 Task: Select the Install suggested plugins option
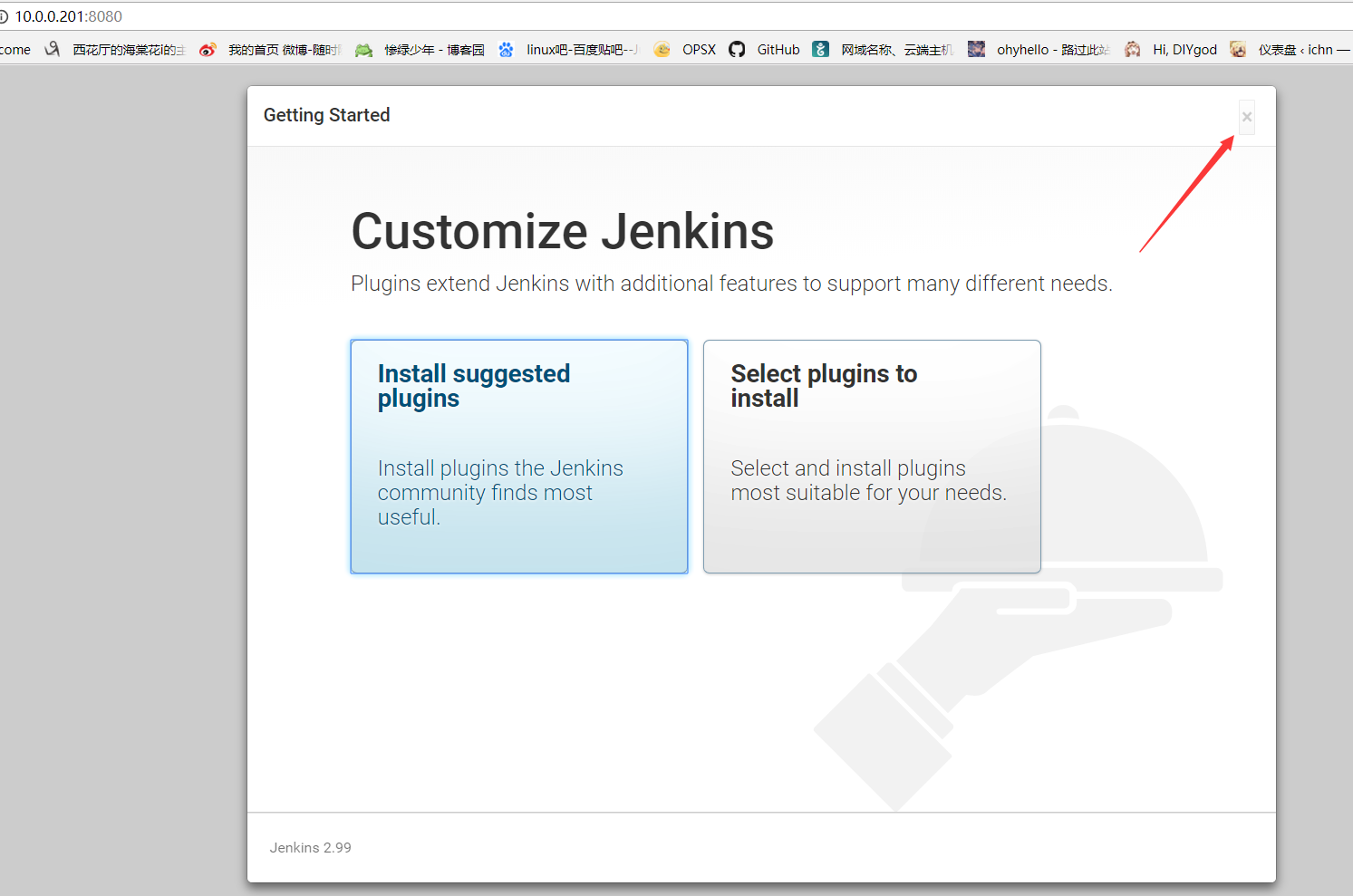[518, 456]
